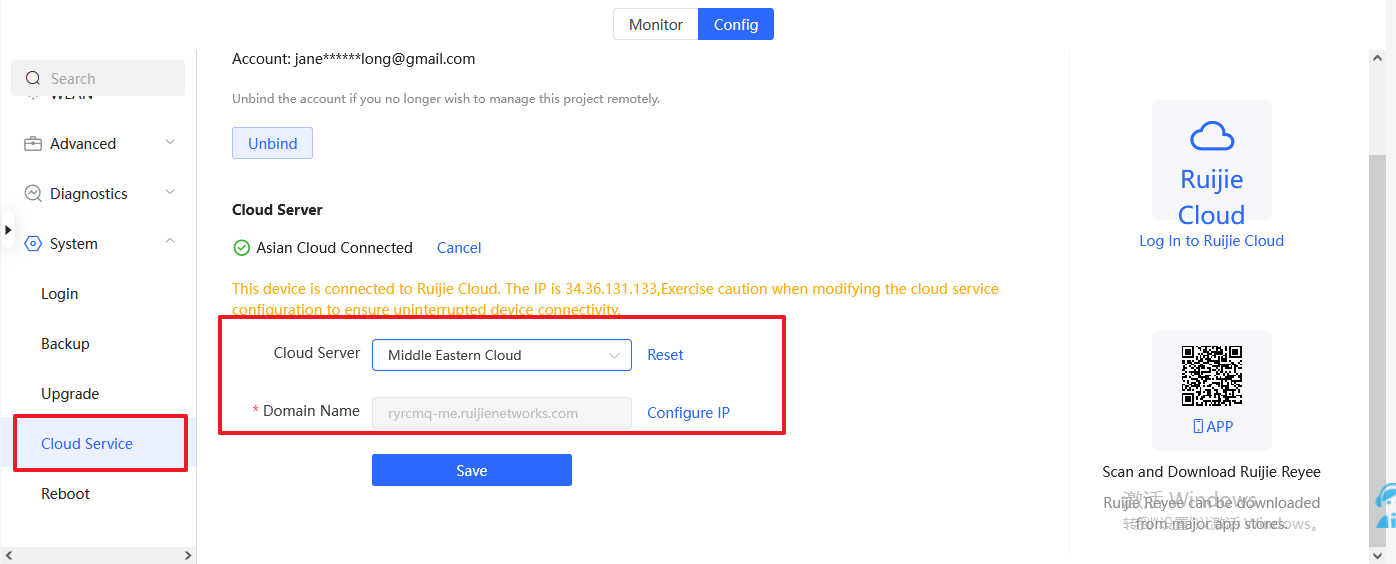Click the Configure IP link
Viewport: 1396px width, 564px height.
tap(688, 413)
